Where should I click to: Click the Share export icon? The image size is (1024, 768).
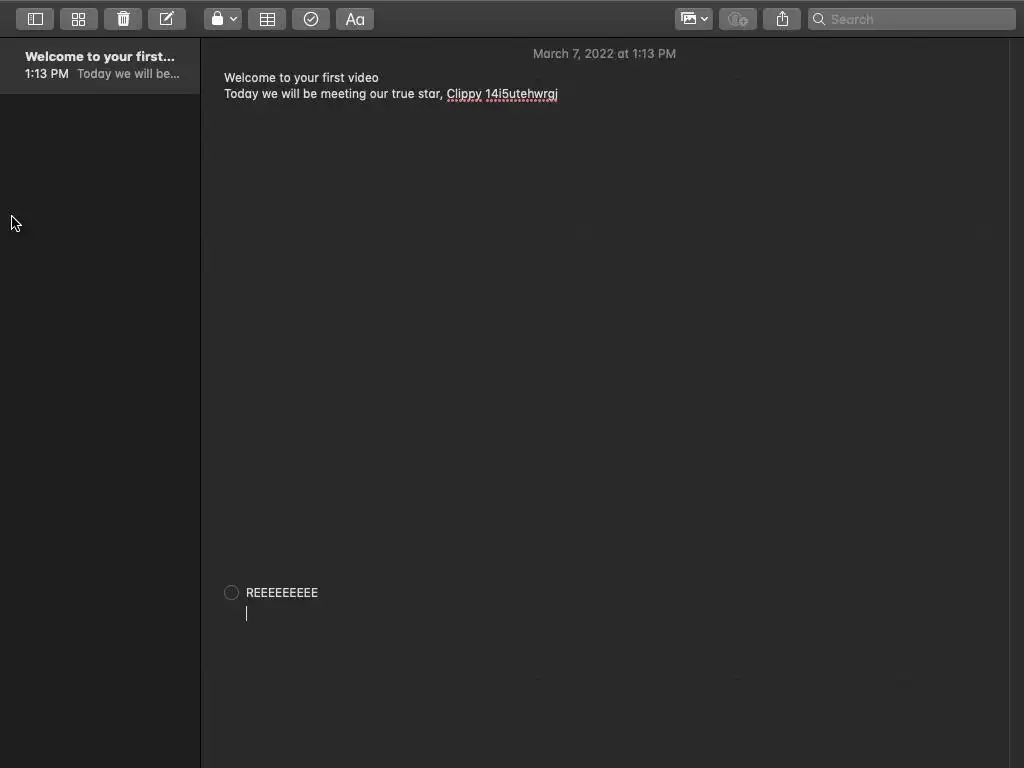click(x=782, y=19)
